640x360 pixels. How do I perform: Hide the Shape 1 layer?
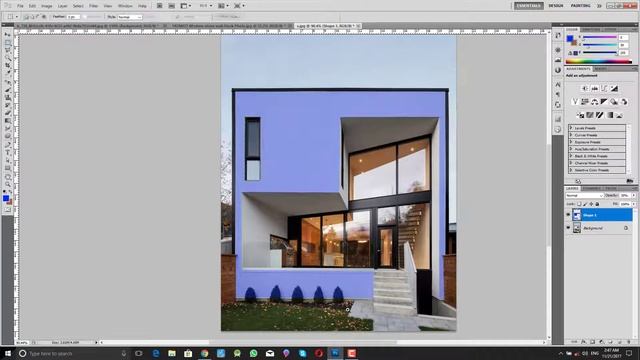(x=568, y=215)
